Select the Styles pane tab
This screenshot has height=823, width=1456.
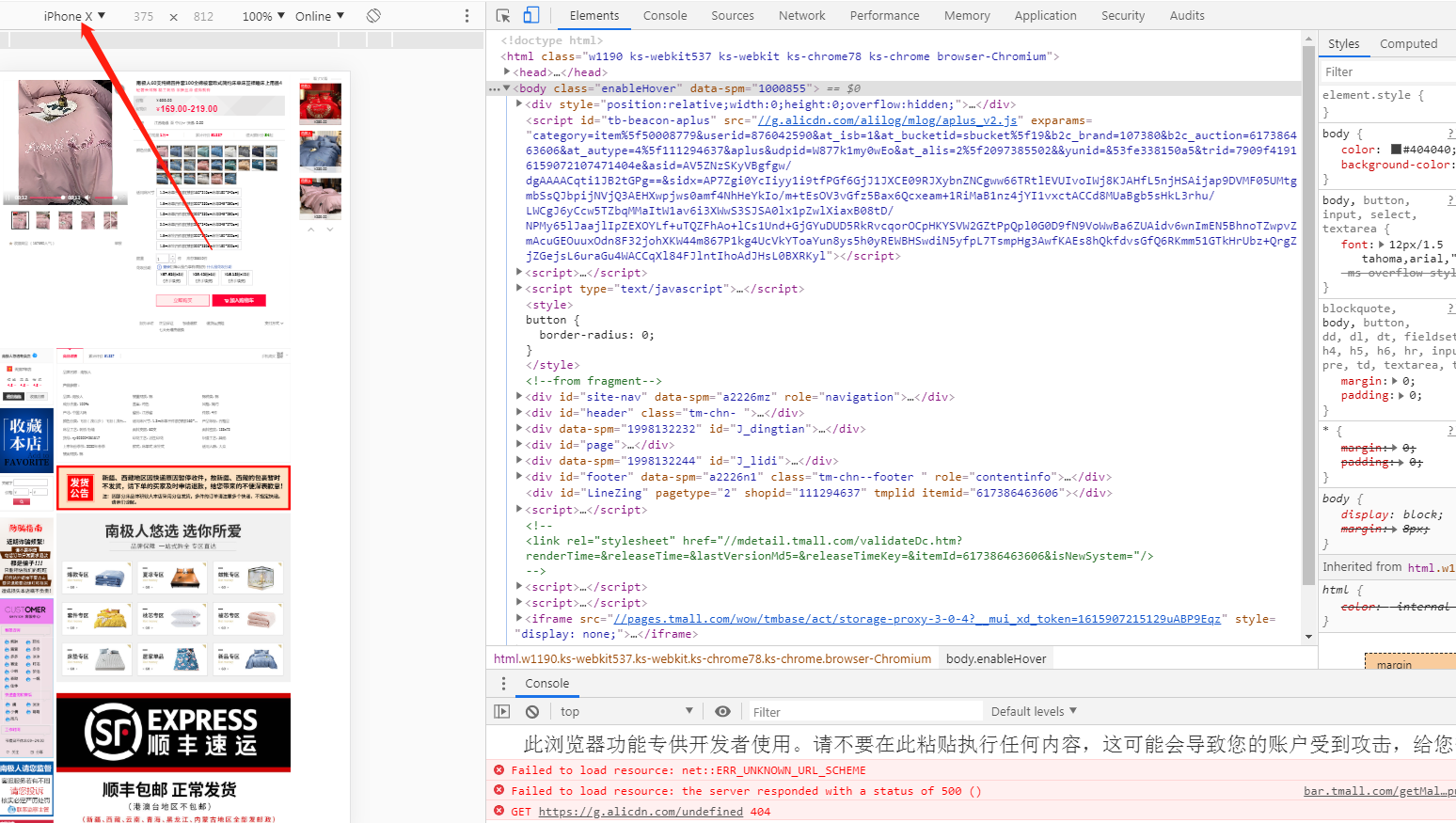(x=1343, y=44)
